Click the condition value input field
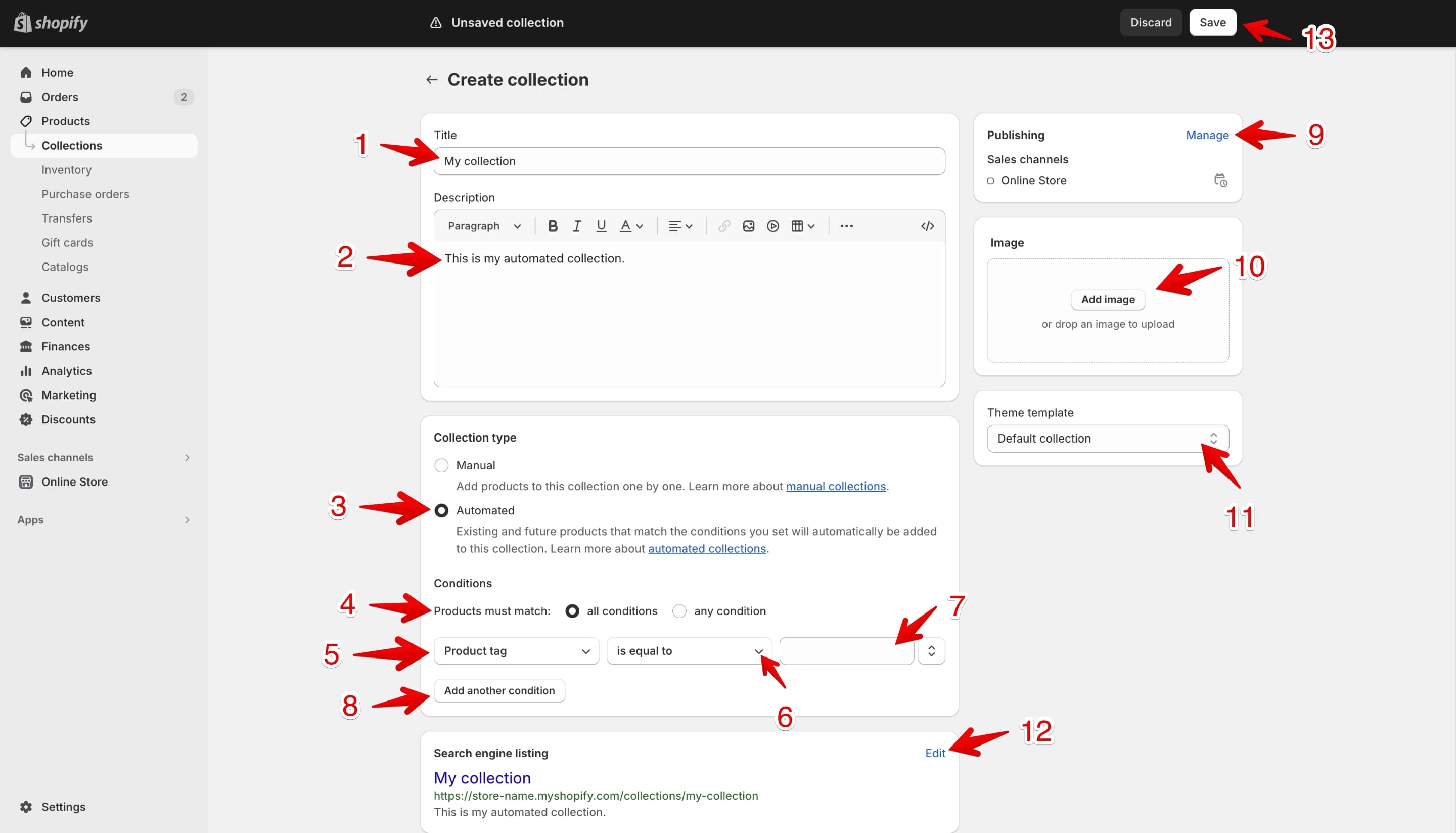 pos(846,651)
